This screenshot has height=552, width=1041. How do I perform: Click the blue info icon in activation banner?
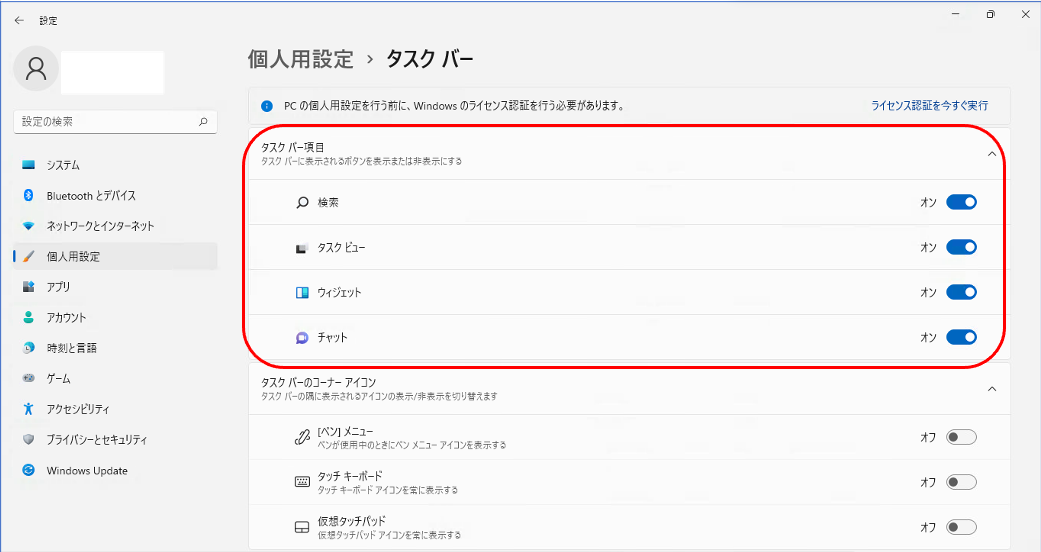coord(267,106)
